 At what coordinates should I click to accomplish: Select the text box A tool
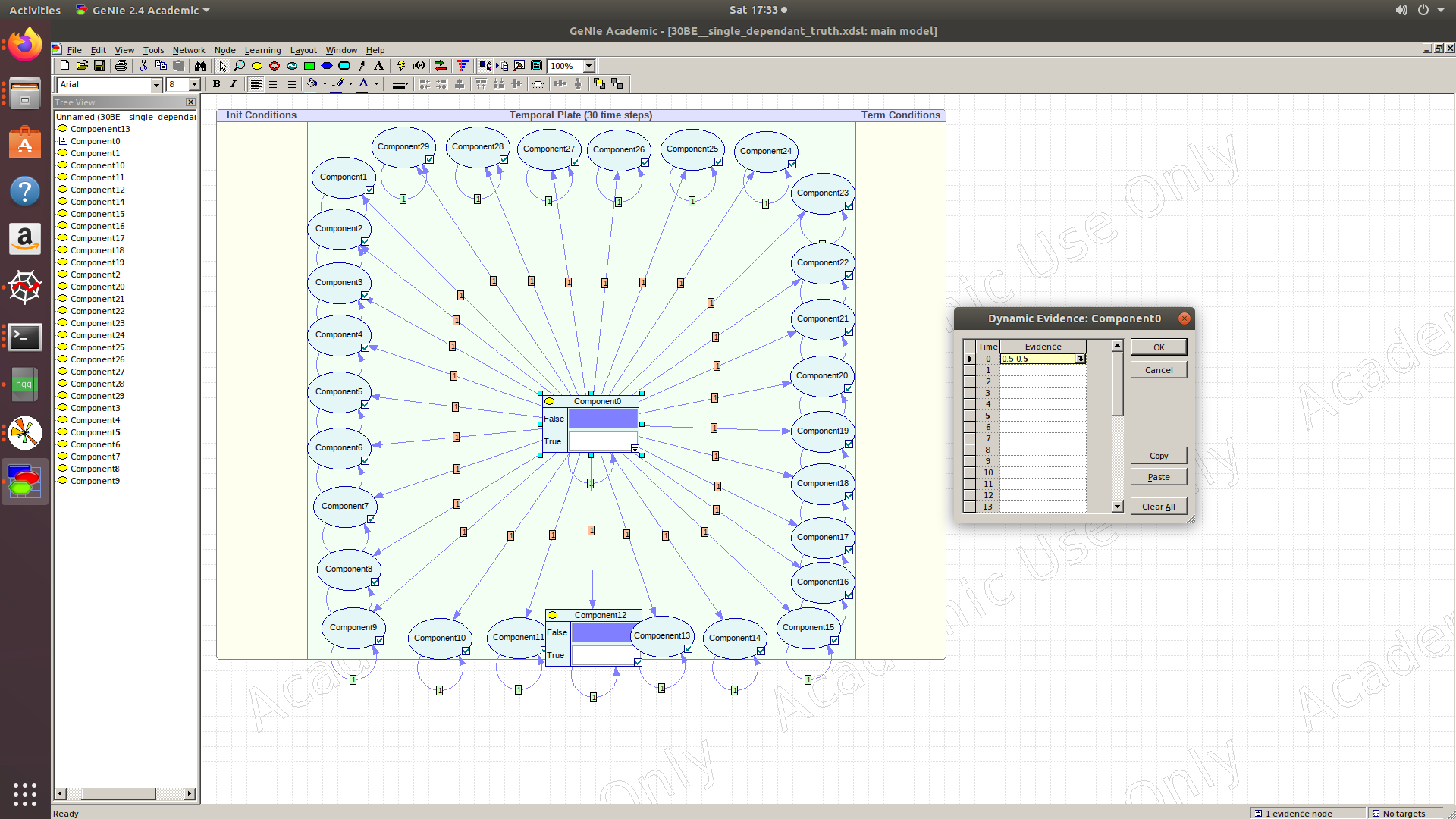379,66
